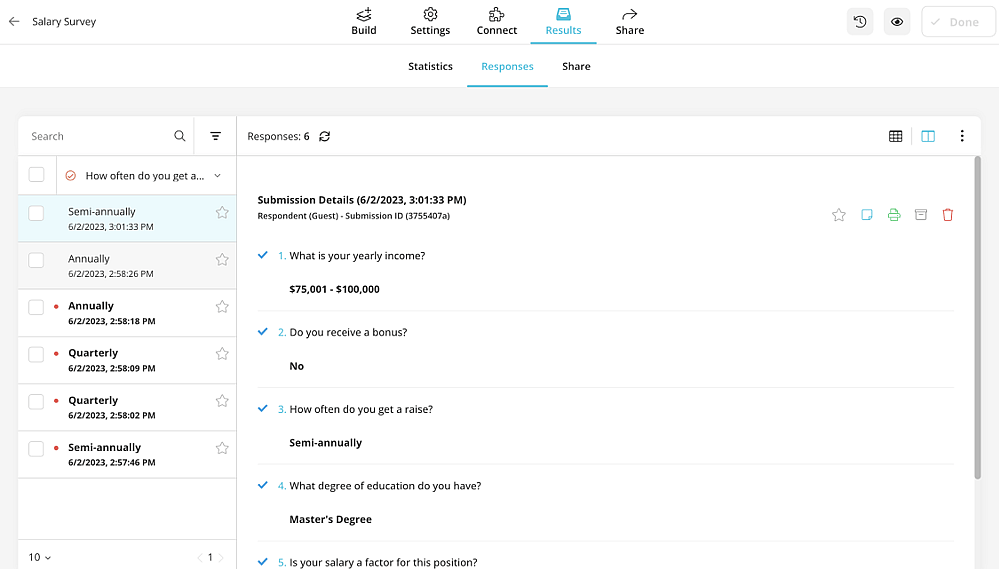Open the Quarterly 2:58:02 PM response
Image resolution: width=1000 pixels, height=570 pixels.
[x=127, y=407]
